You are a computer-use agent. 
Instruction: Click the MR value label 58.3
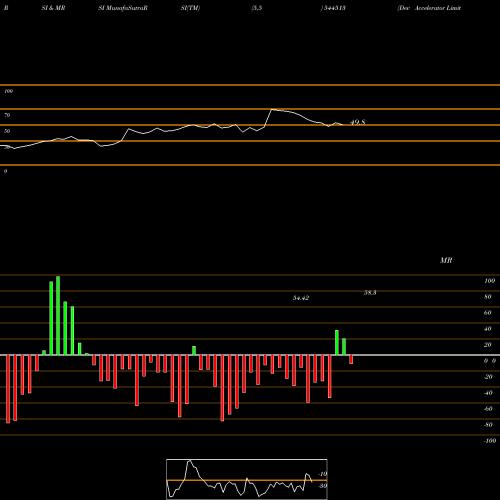click(x=370, y=293)
